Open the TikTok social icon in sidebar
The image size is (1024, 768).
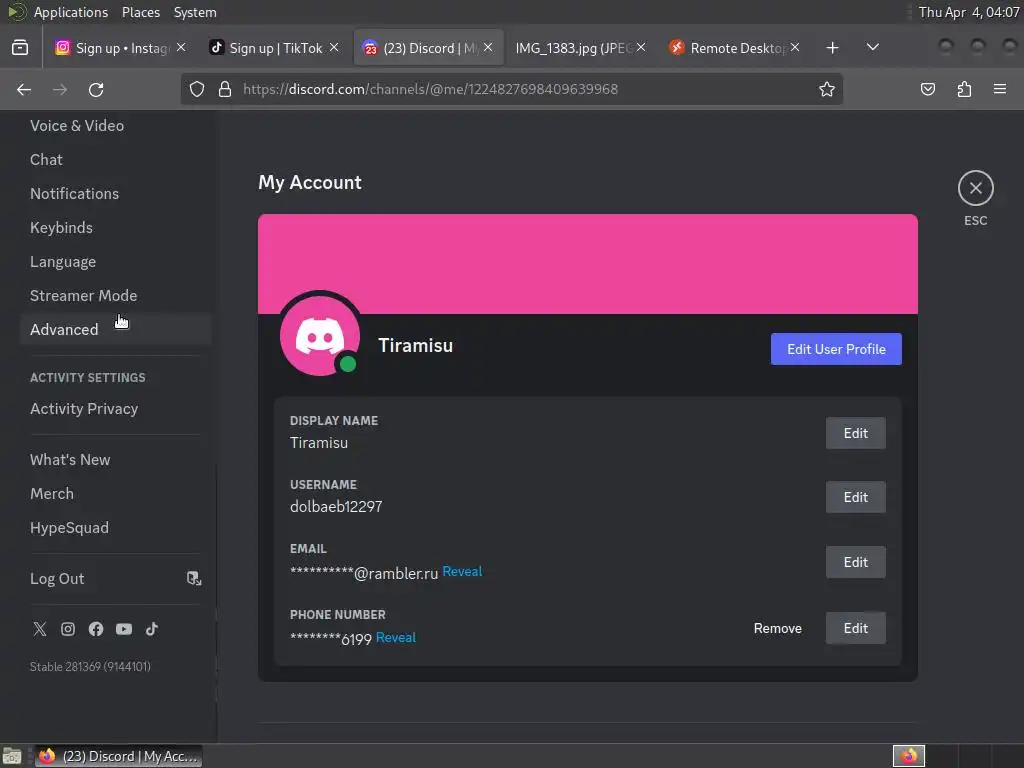pos(152,629)
